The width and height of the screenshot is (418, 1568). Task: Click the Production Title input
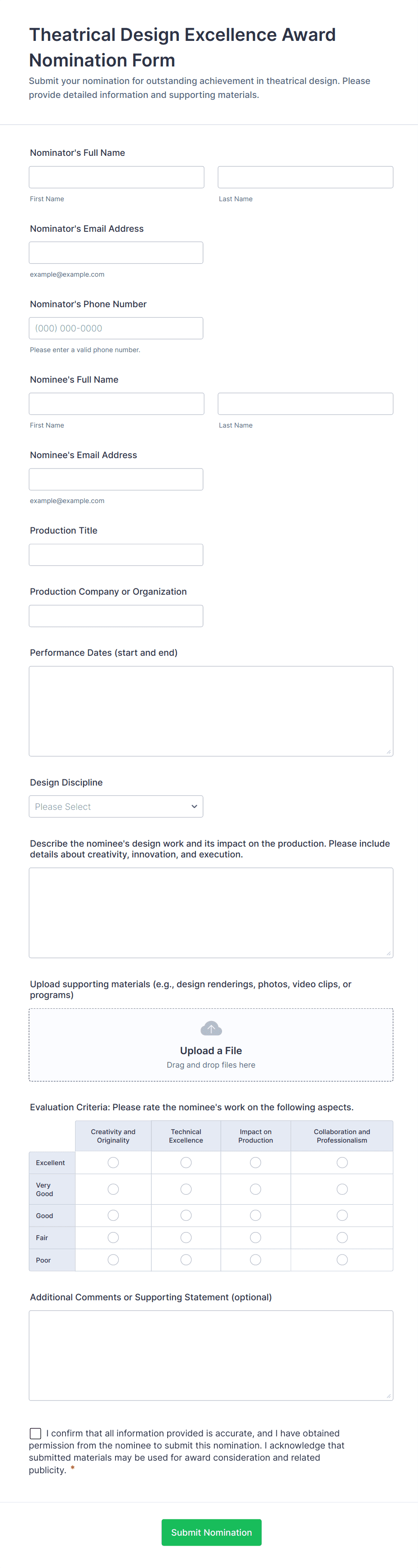click(x=116, y=555)
